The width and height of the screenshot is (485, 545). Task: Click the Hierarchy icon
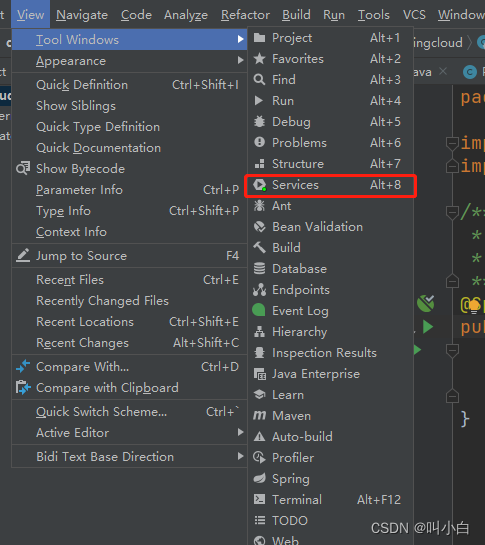[259, 332]
